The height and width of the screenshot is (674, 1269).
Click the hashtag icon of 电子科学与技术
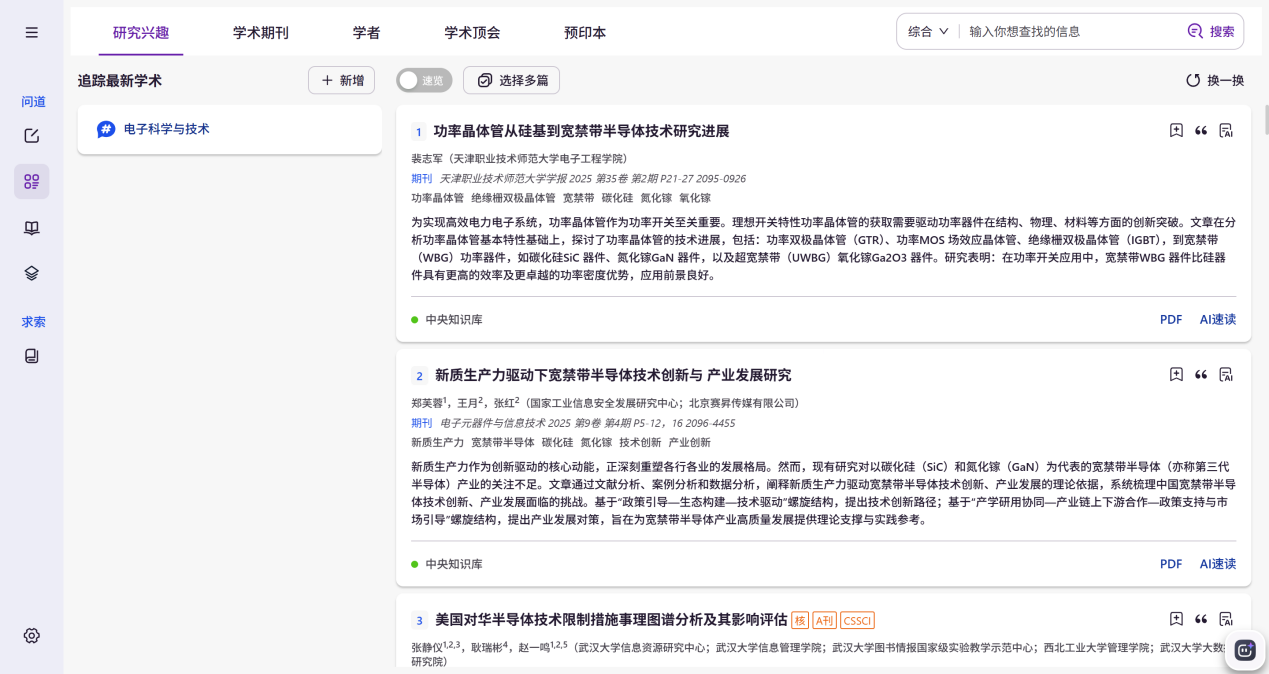click(106, 129)
